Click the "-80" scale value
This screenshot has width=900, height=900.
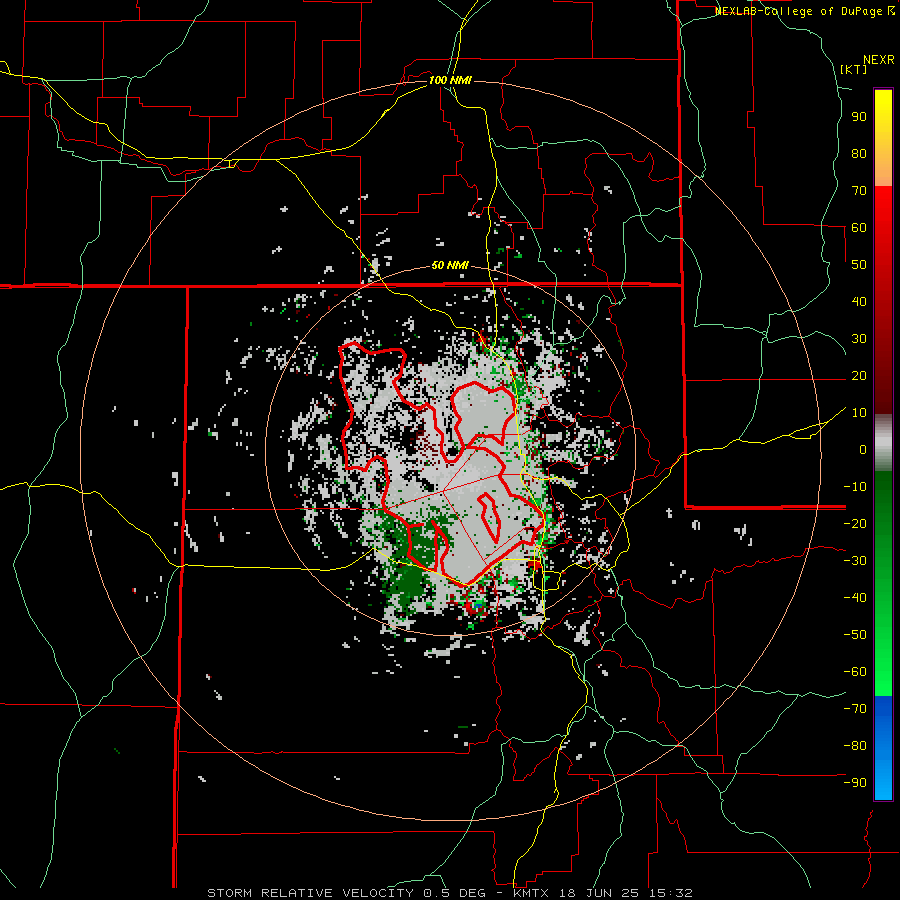pos(855,746)
